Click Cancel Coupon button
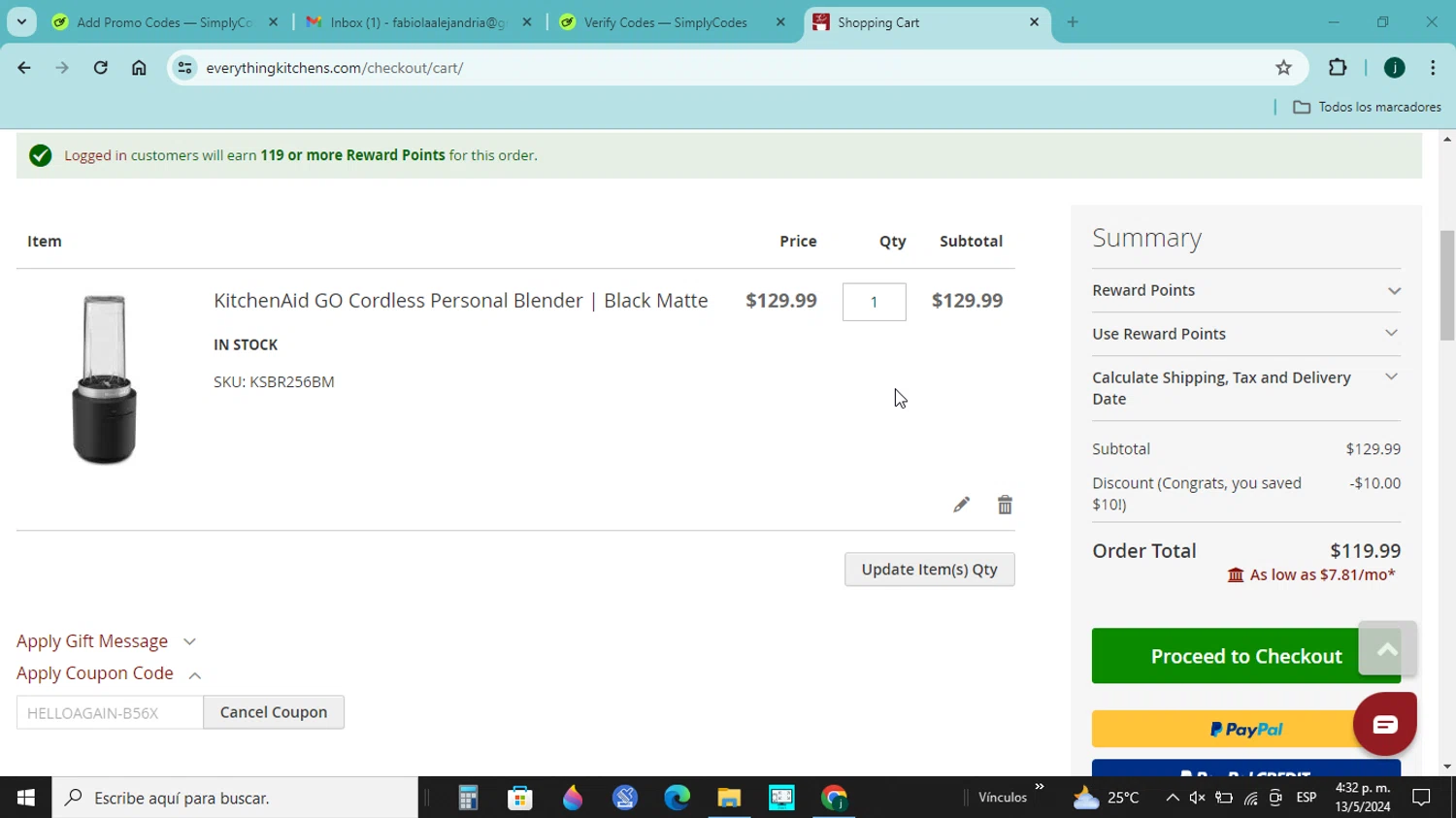The width and height of the screenshot is (1456, 818). point(274,712)
